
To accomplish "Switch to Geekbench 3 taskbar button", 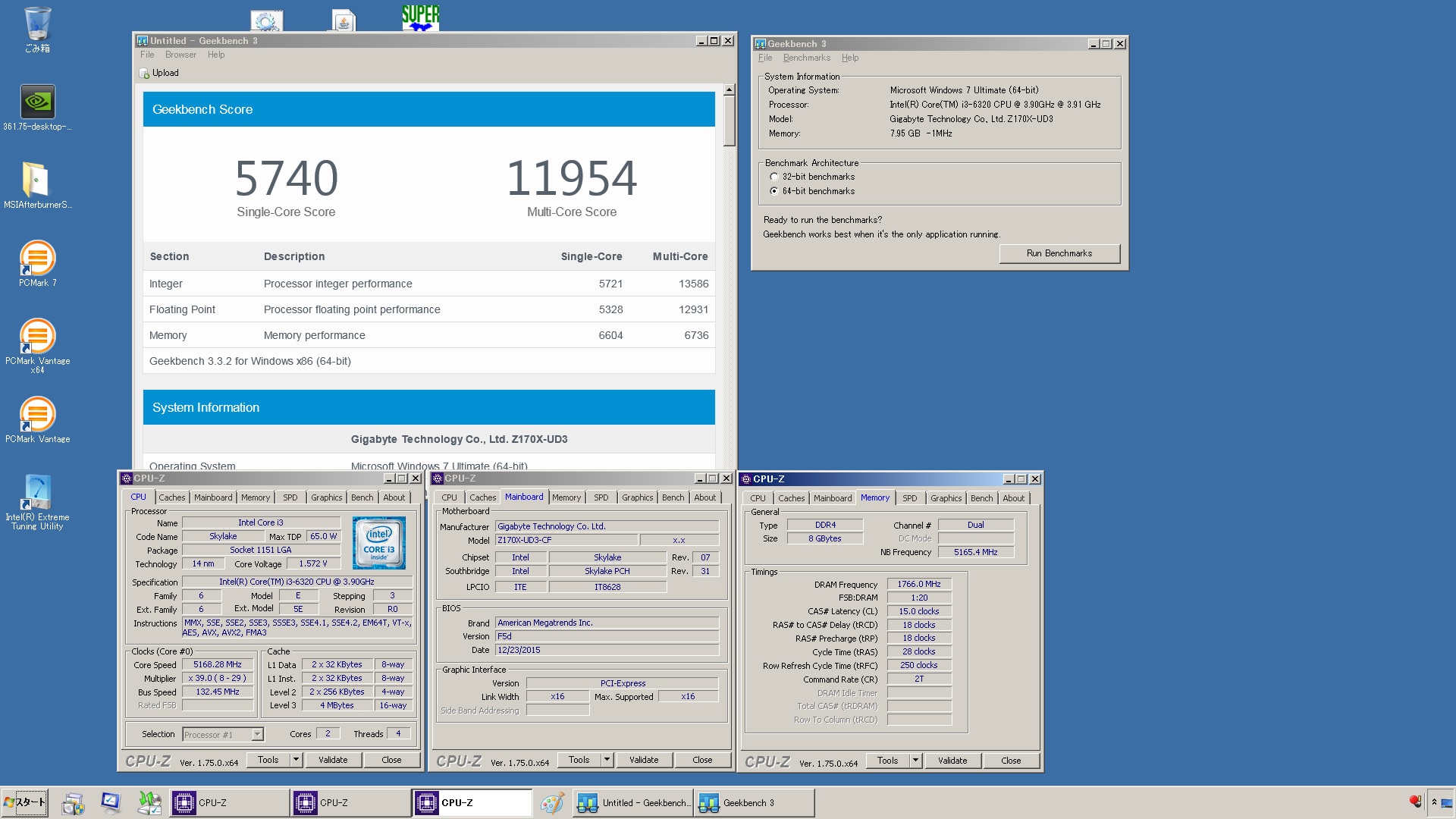I will pyautogui.click(x=755, y=802).
